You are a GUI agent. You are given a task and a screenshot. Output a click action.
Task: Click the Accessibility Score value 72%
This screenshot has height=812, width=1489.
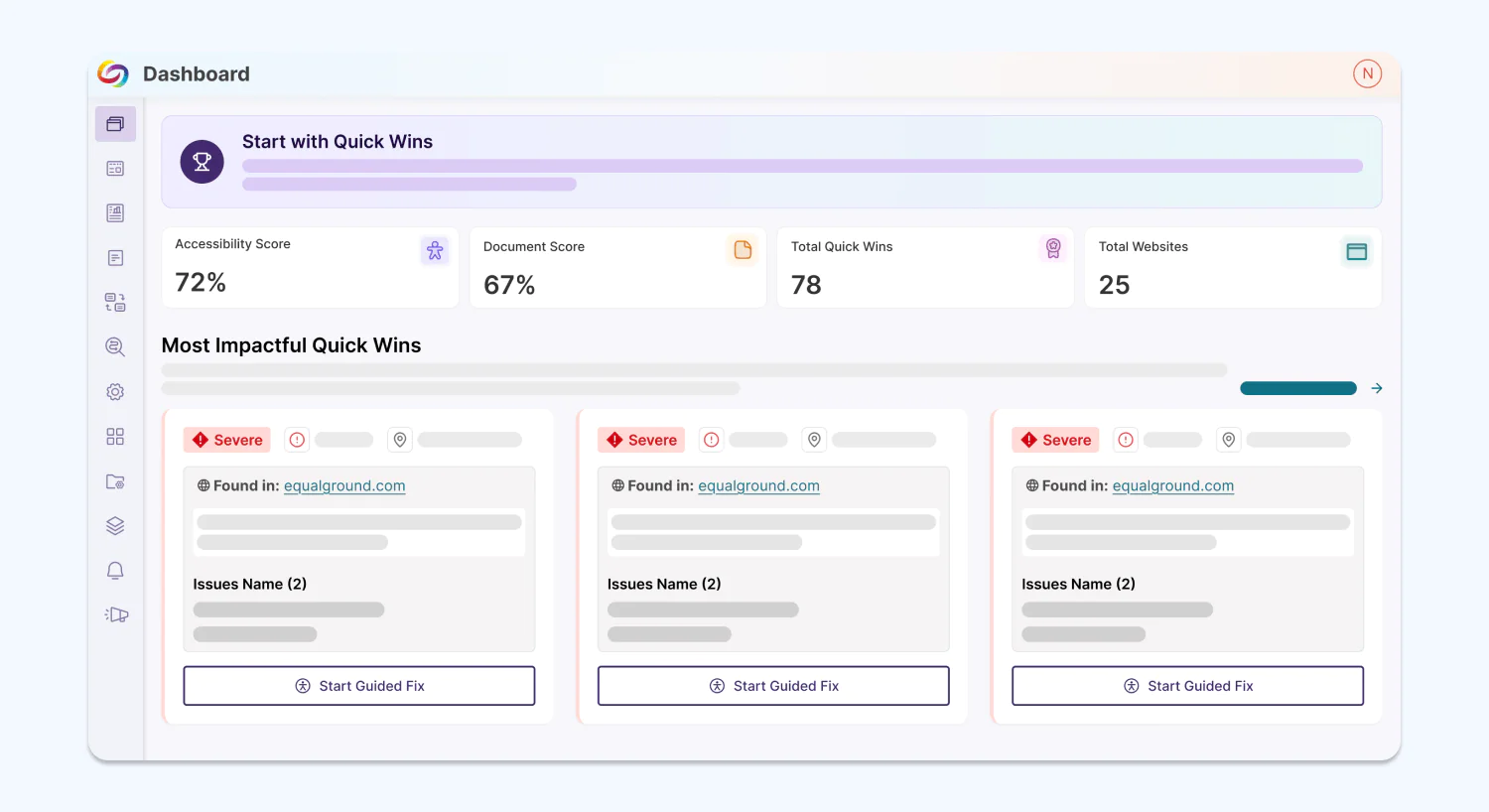coord(201,282)
